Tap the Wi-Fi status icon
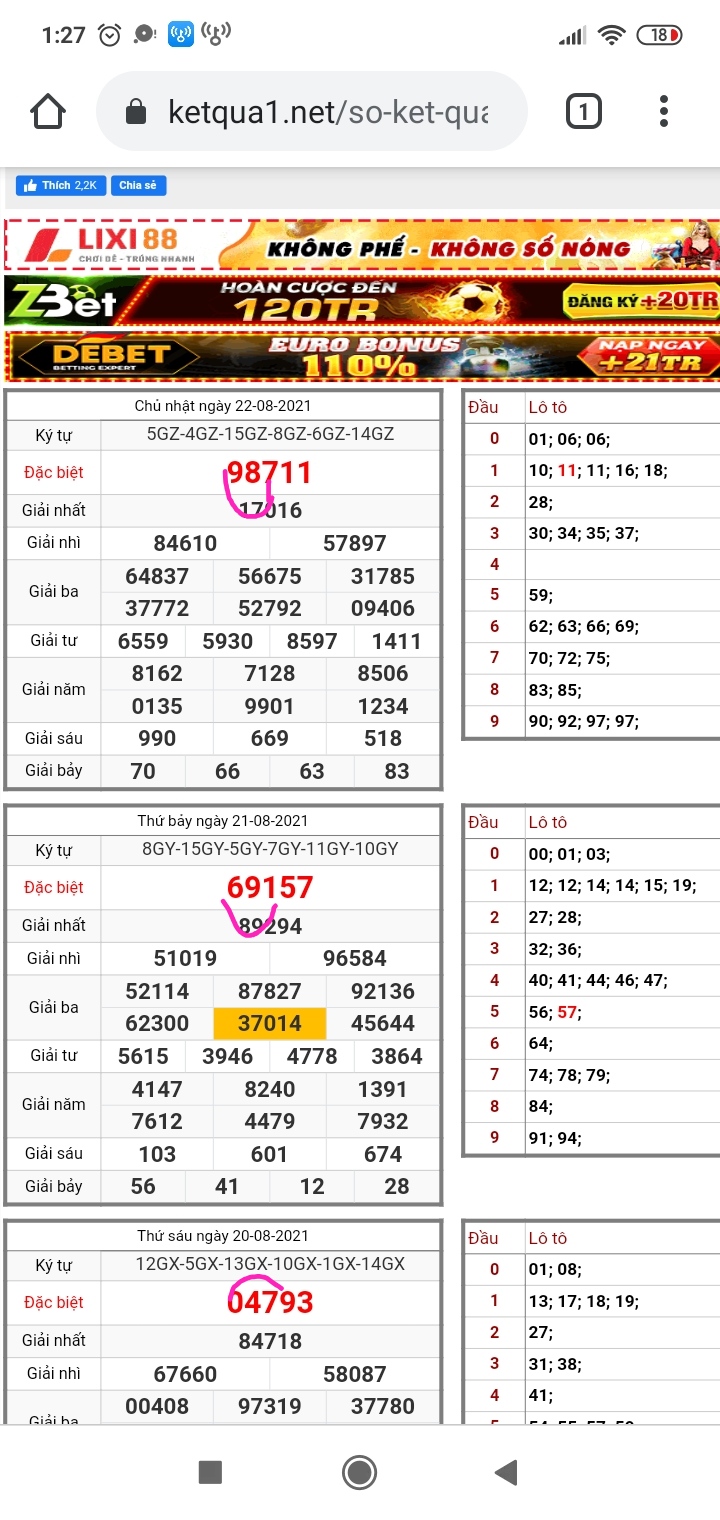 click(x=611, y=35)
